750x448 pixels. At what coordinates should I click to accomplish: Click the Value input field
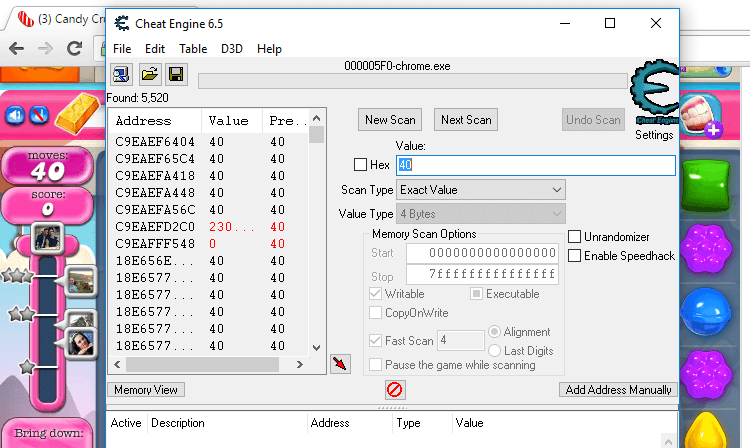[536, 165]
